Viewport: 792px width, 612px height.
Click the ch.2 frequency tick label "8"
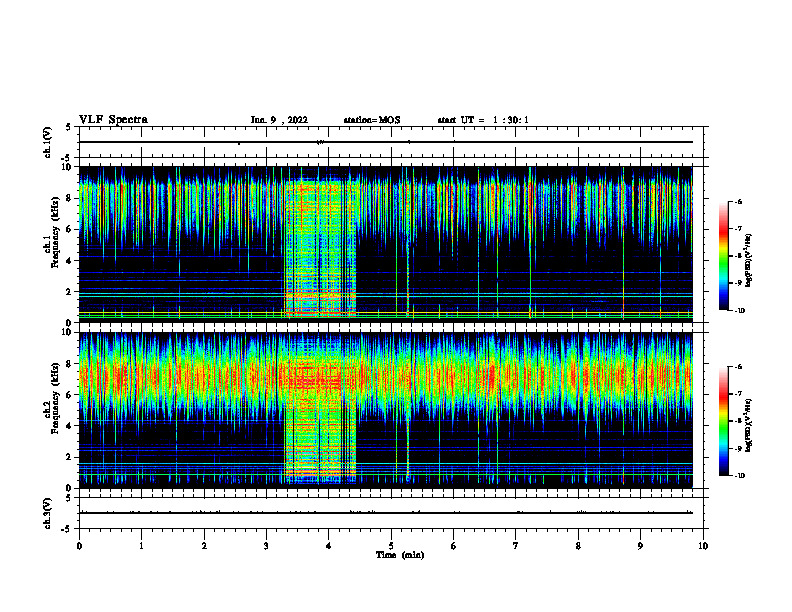69,364
